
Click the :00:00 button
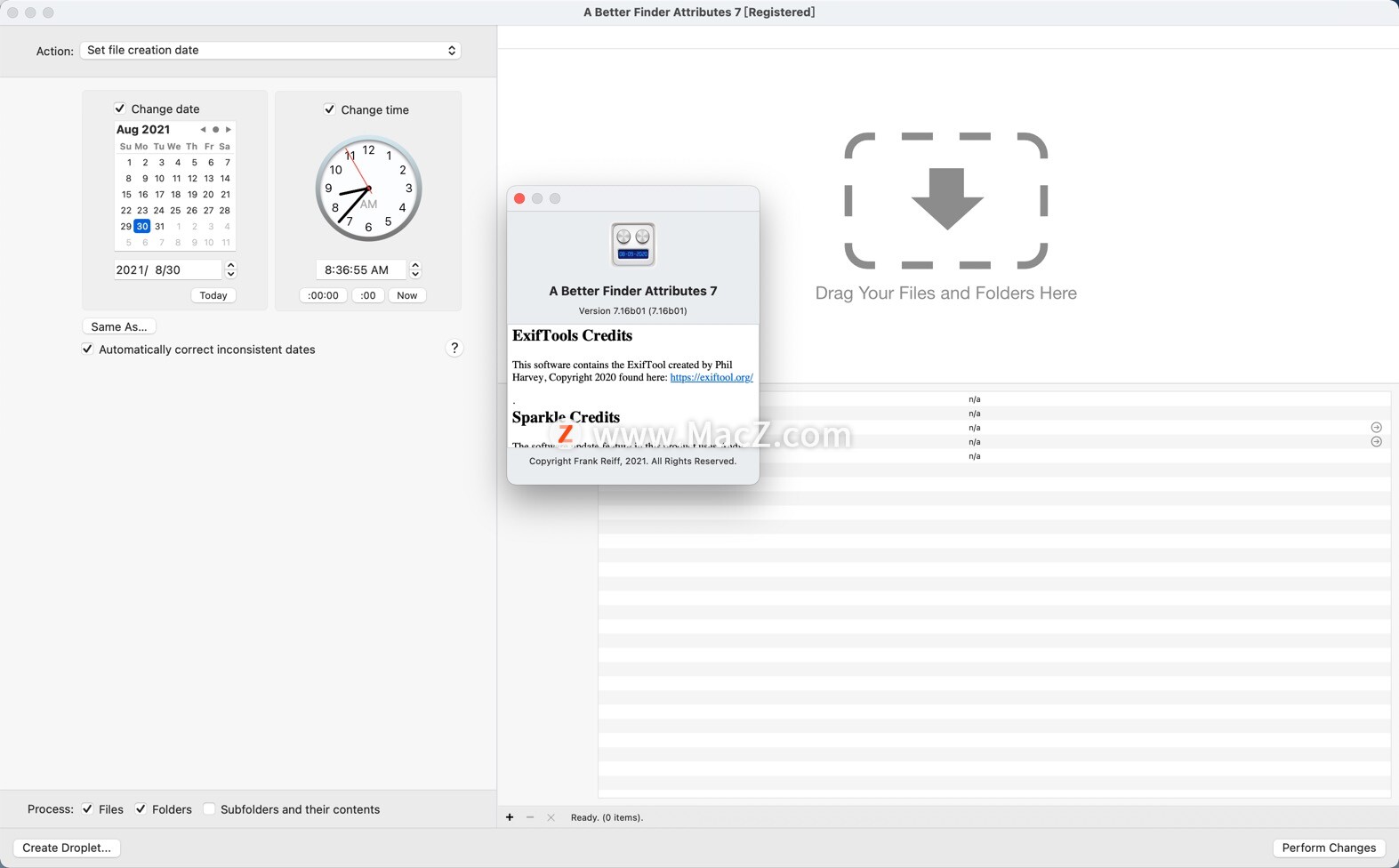pos(323,295)
